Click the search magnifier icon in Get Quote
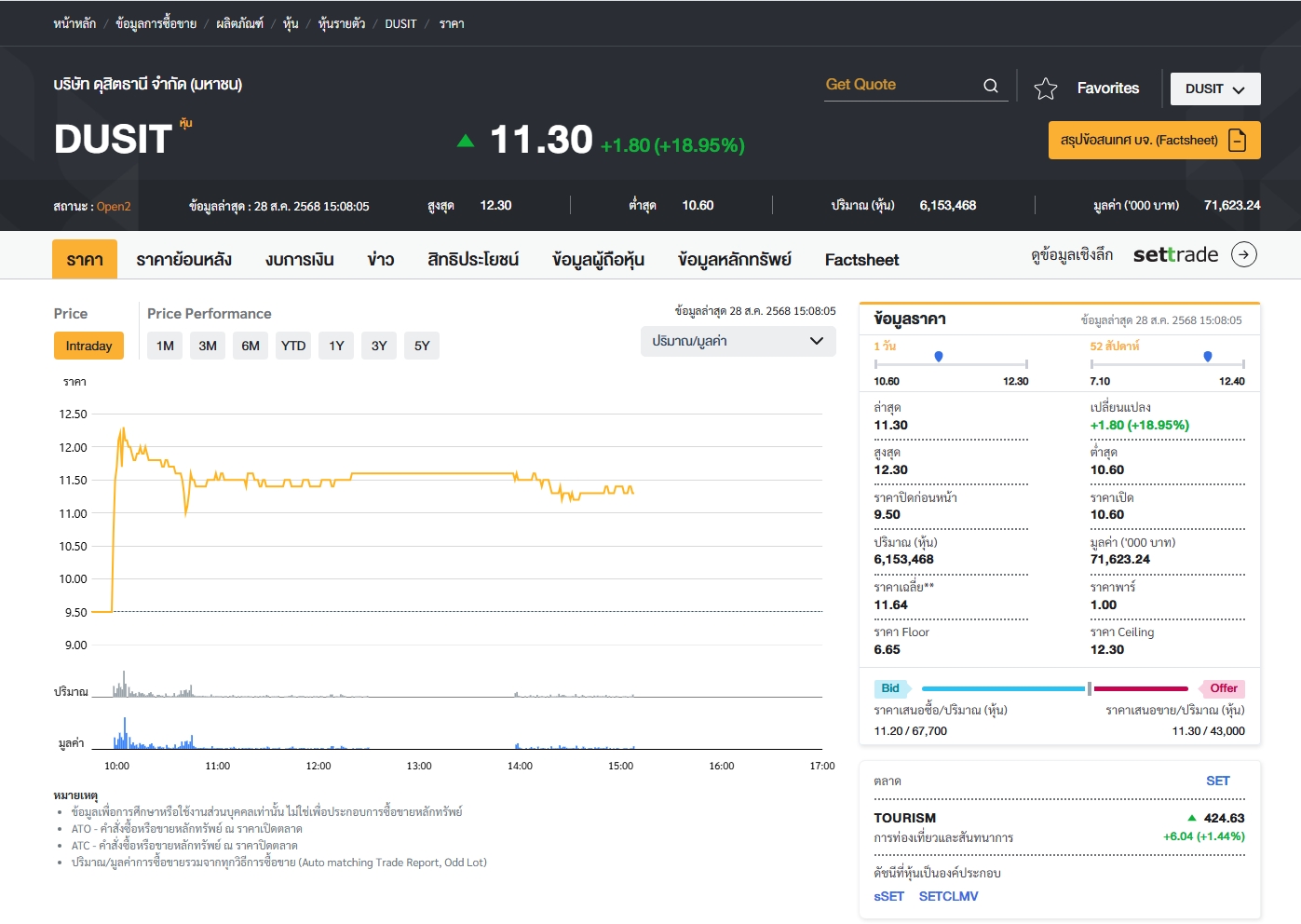The height and width of the screenshot is (924, 1301). click(x=991, y=86)
